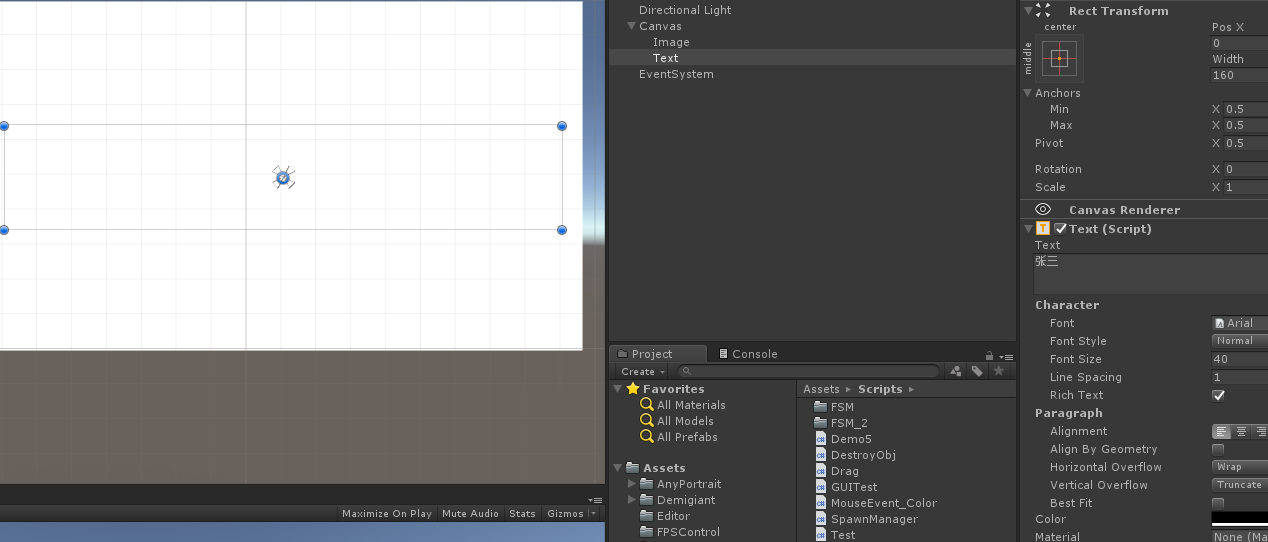The image size is (1268, 542).
Task: Toggle Mute Audio in Game view
Action: 470,514
